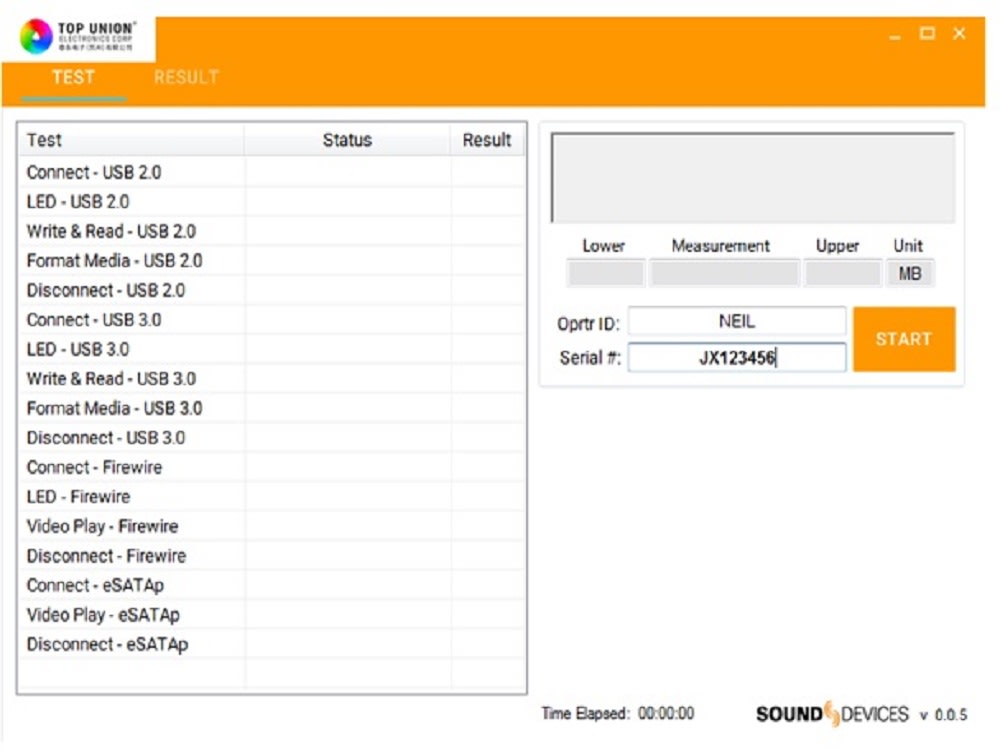Click the Serial # label

590,358
